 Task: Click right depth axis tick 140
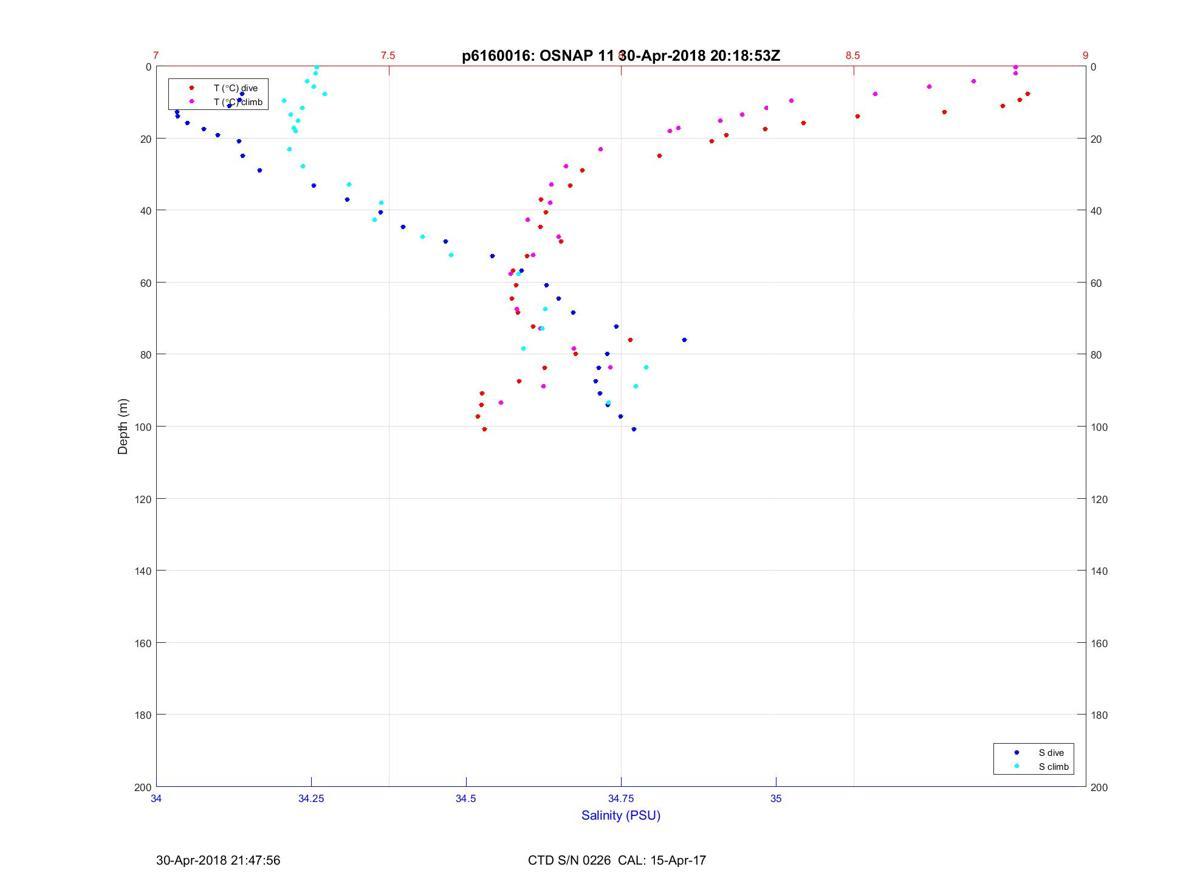click(x=1100, y=571)
